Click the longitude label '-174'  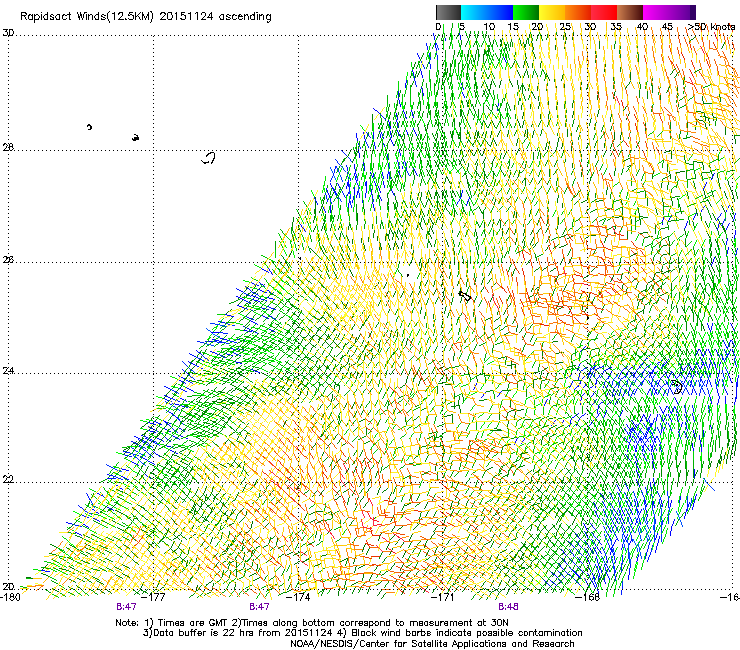point(299,597)
